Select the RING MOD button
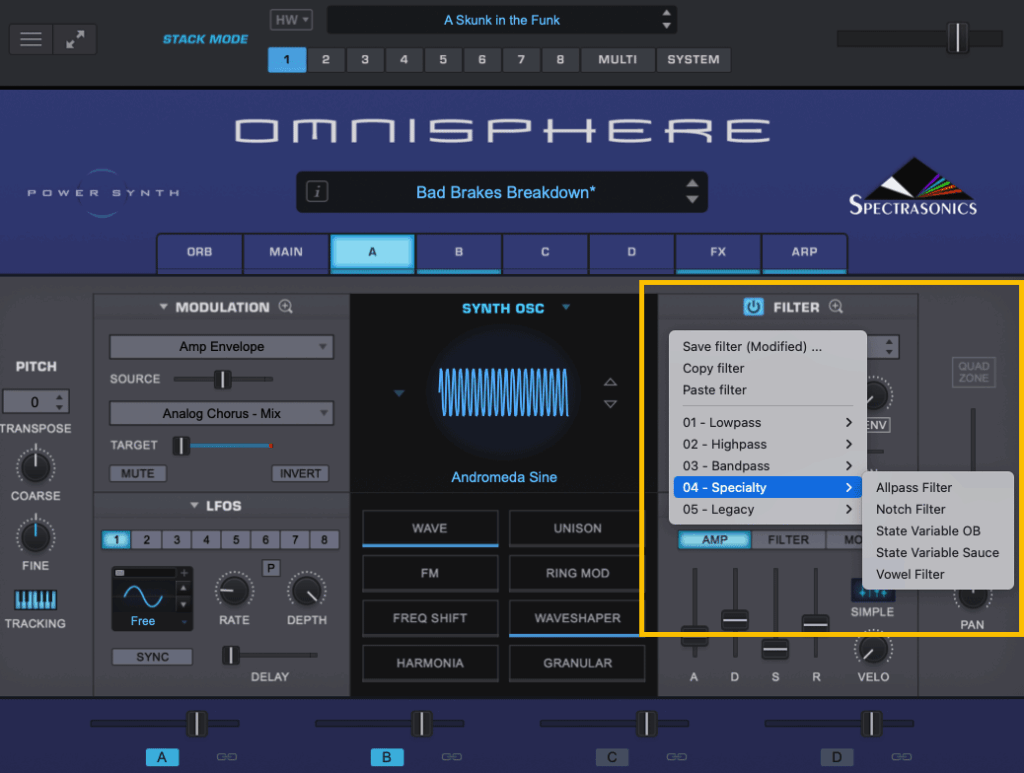Image resolution: width=1024 pixels, height=773 pixels. (576, 573)
